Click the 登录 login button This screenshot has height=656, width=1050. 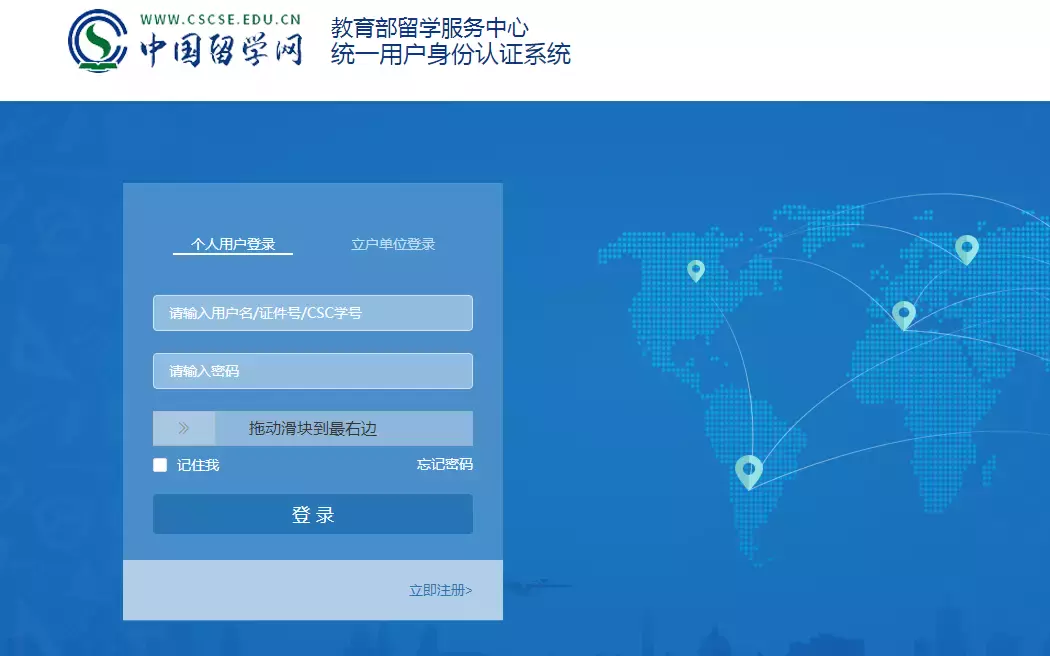312,514
